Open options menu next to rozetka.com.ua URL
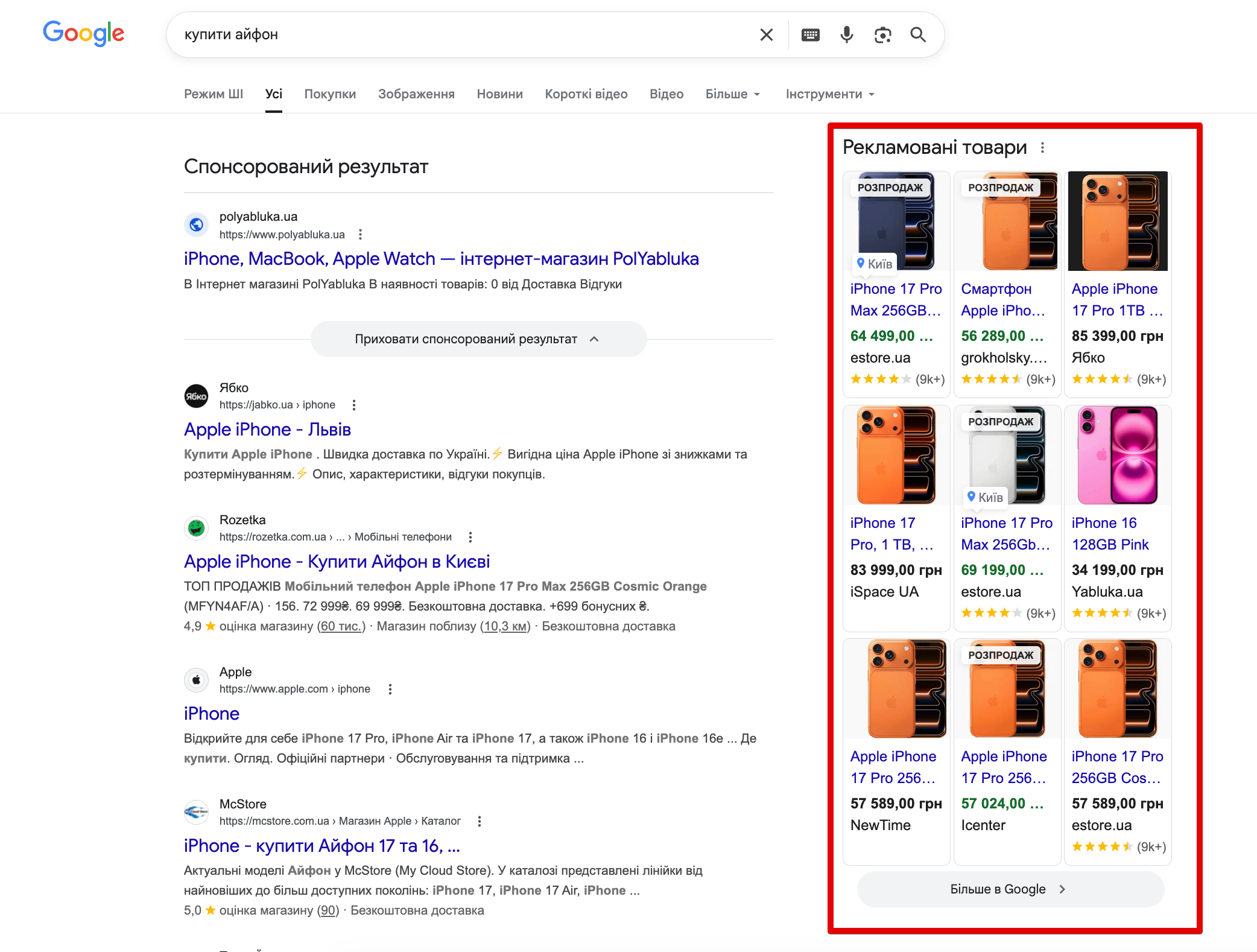Viewport: 1257px width, 952px height. 470,537
